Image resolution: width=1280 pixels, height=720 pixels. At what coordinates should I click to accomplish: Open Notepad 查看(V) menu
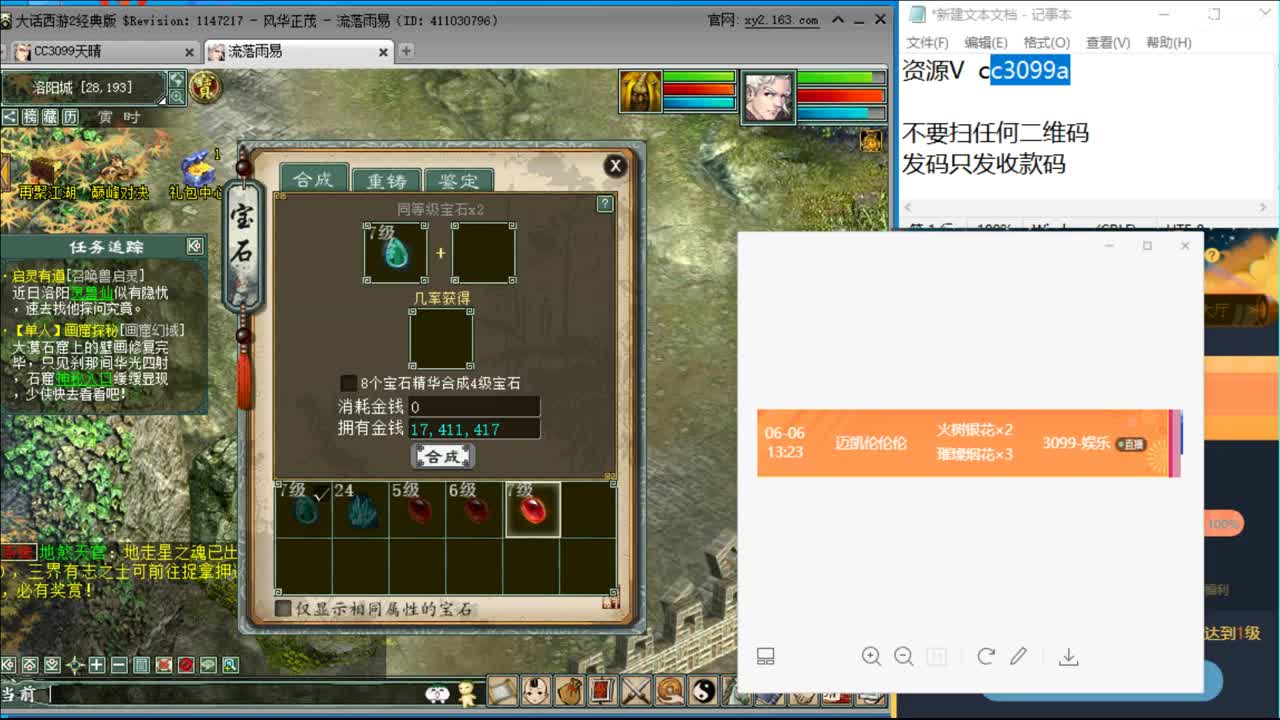(1108, 42)
